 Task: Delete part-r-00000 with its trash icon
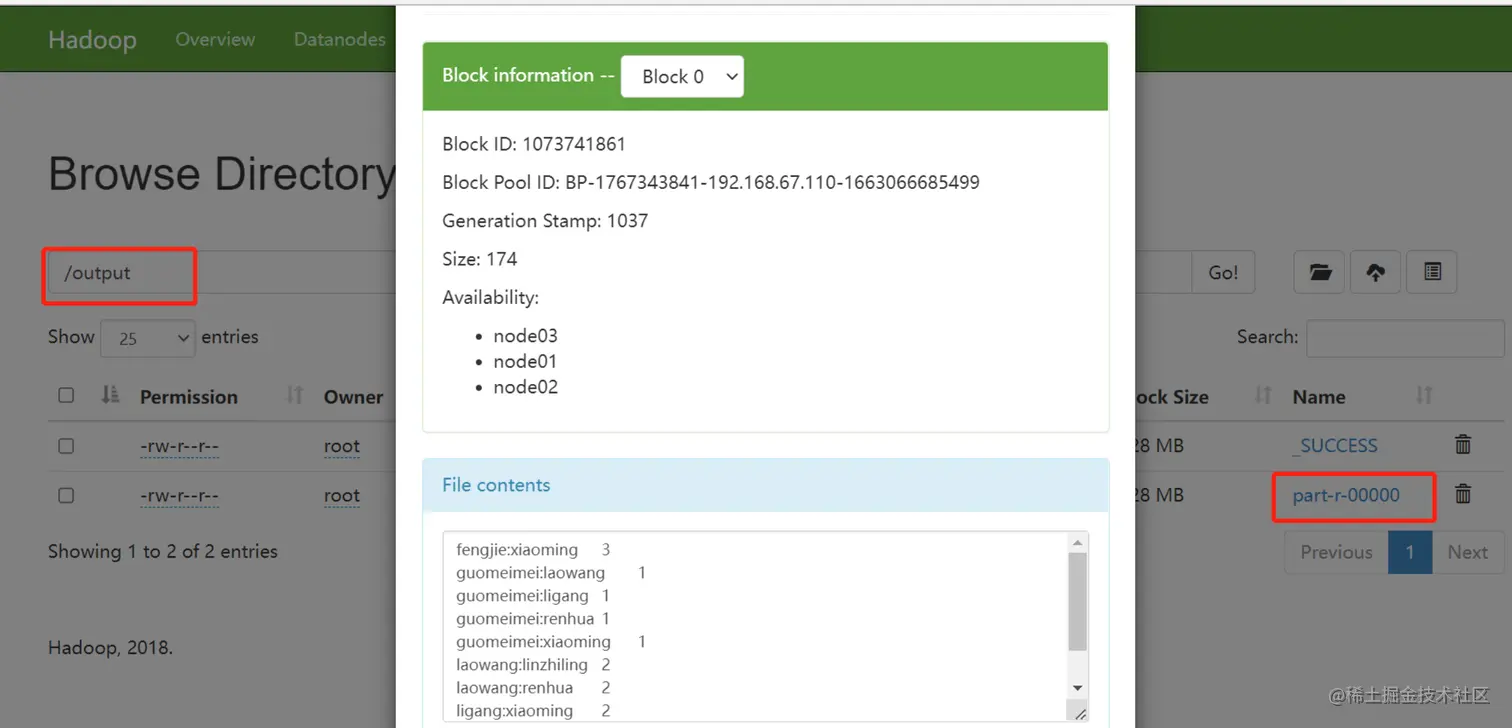pyautogui.click(x=1463, y=494)
